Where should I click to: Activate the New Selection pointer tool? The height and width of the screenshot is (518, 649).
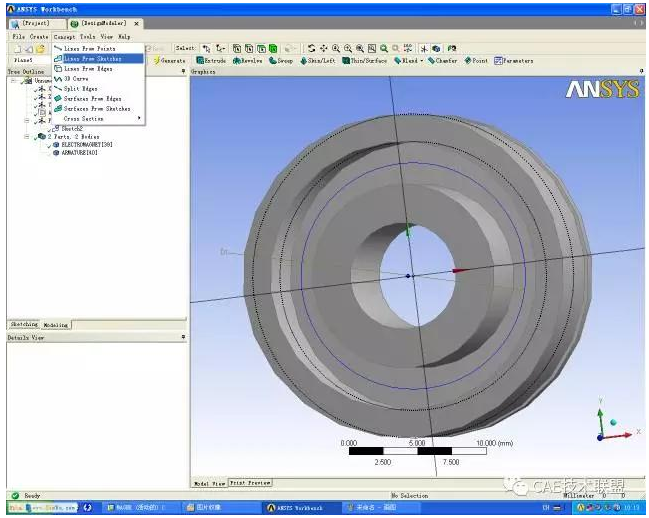[x=206, y=48]
